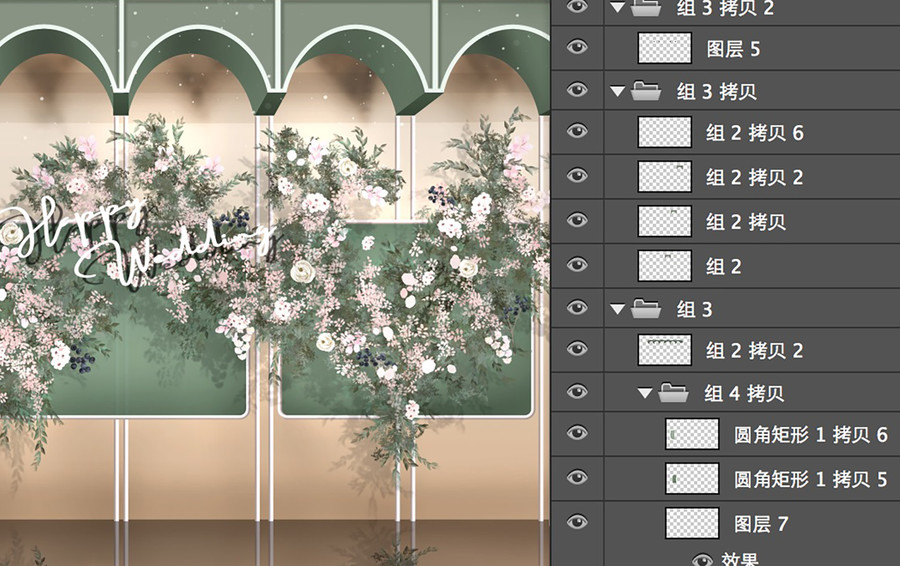The image size is (900, 566).
Task: Hide the 圆角矩形 1 拷贝 6 layer
Action: coord(577,433)
